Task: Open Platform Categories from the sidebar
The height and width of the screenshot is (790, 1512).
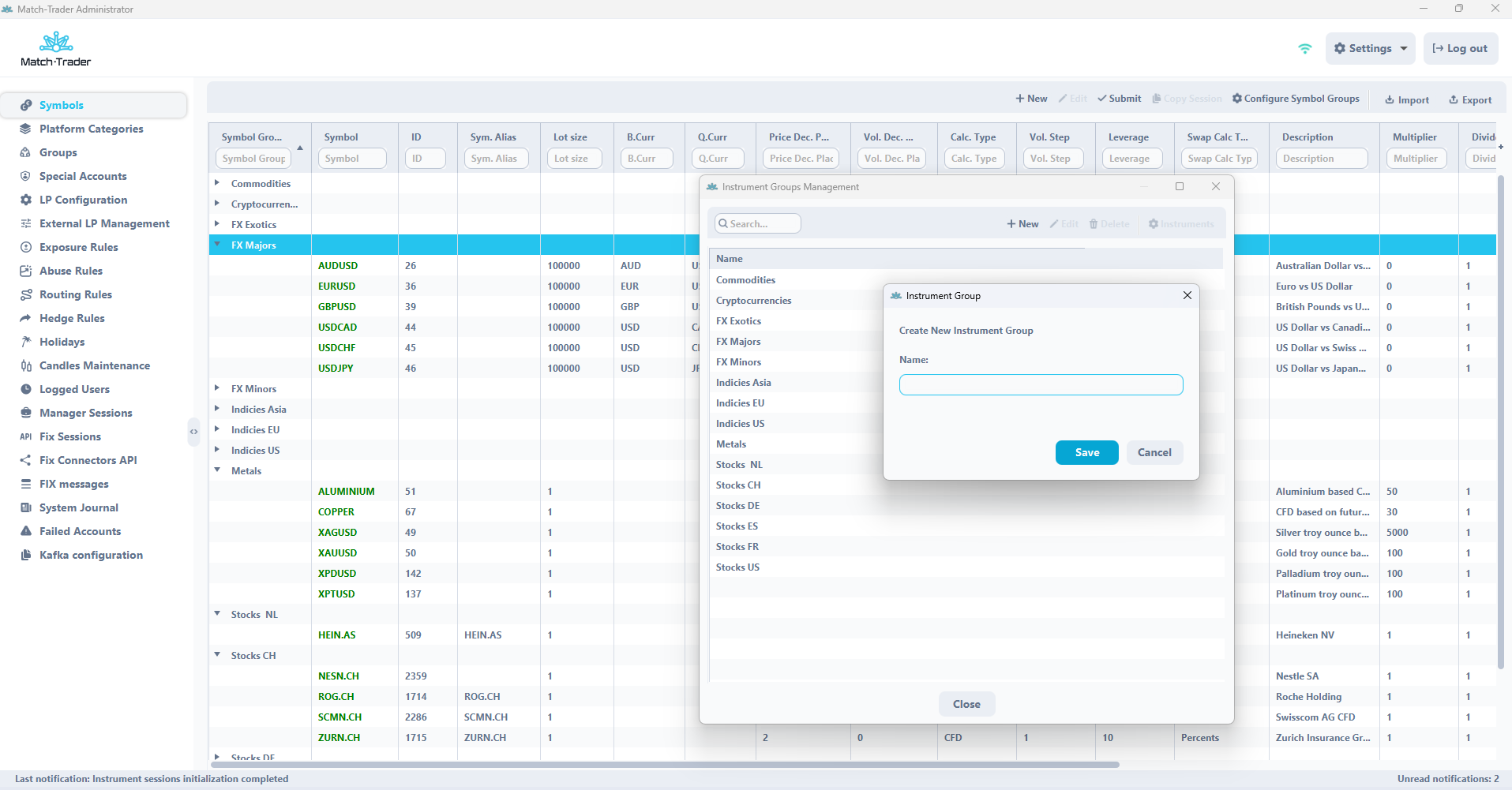Action: tap(91, 129)
